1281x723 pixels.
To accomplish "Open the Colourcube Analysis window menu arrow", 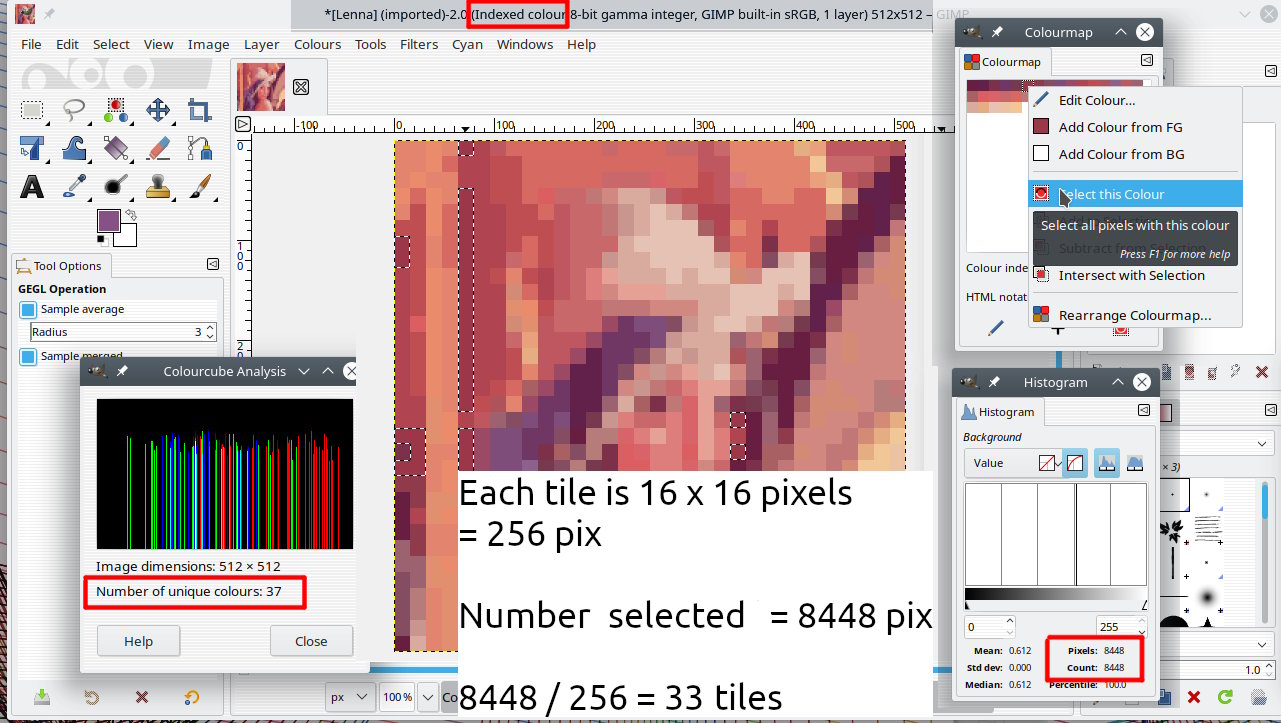I will 305,371.
